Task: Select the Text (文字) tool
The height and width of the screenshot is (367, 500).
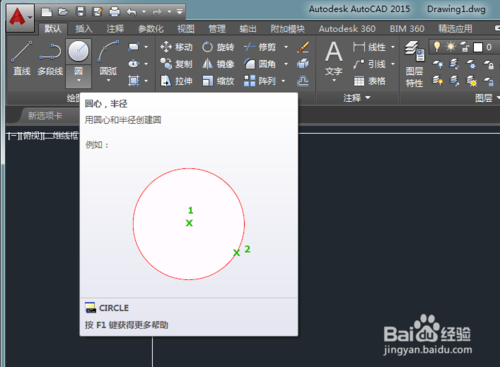Action: pyautogui.click(x=334, y=58)
